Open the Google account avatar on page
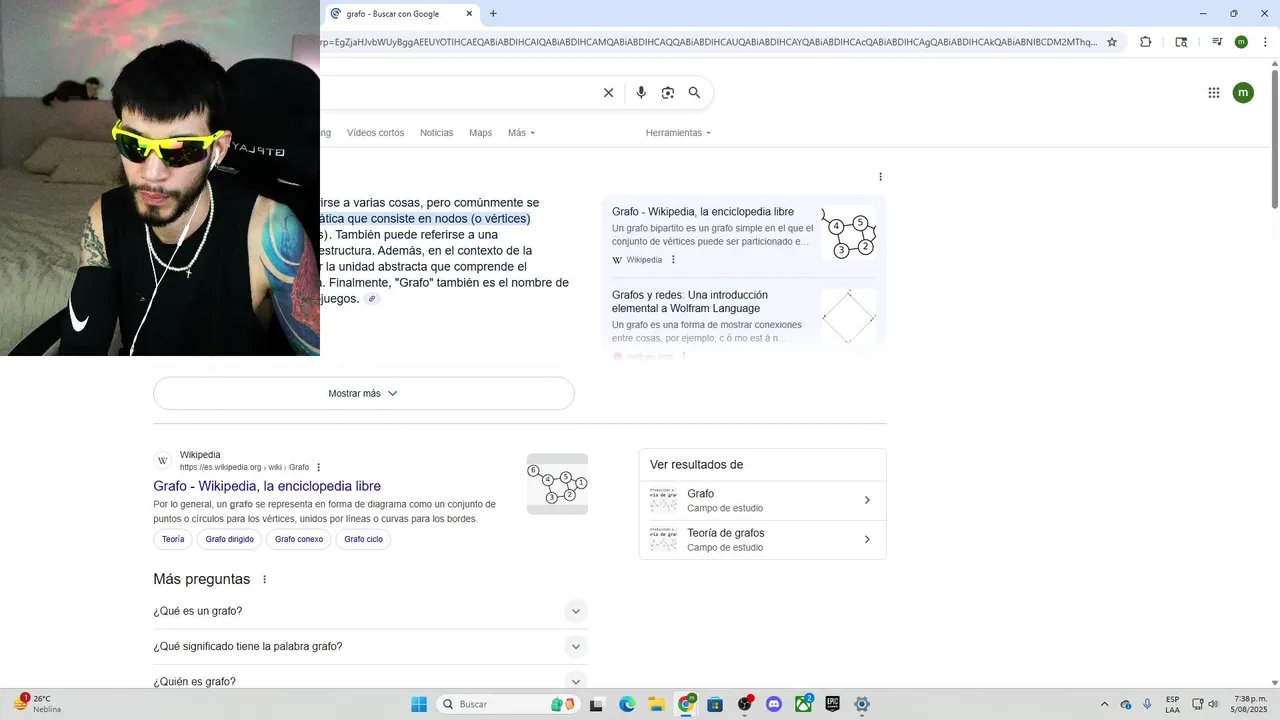This screenshot has height=720, width=1280. pos(1243,93)
